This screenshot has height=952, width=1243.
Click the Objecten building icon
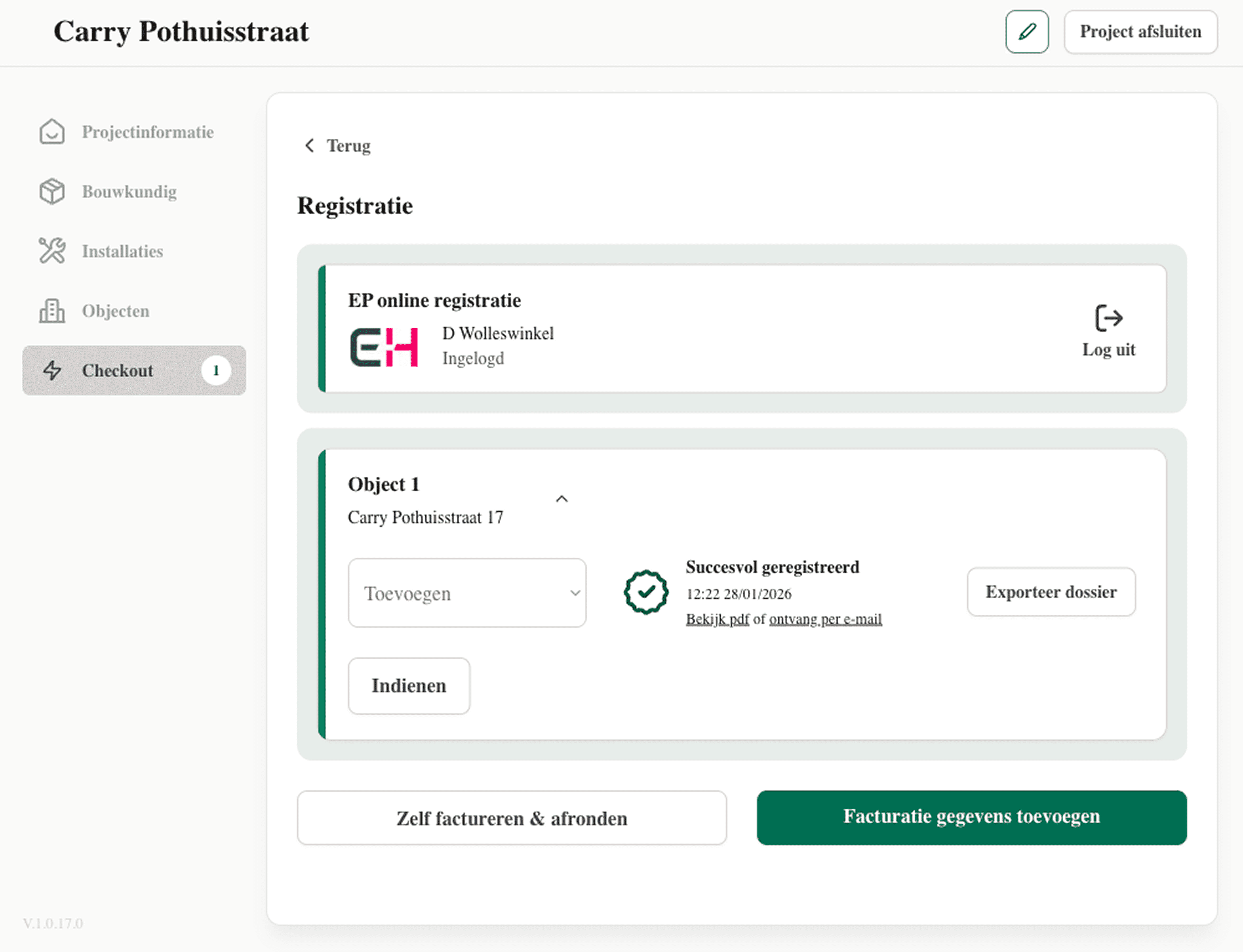(52, 310)
